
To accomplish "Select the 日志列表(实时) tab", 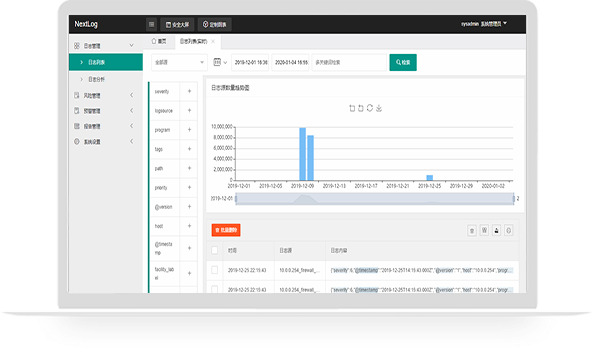I will coord(193,41).
